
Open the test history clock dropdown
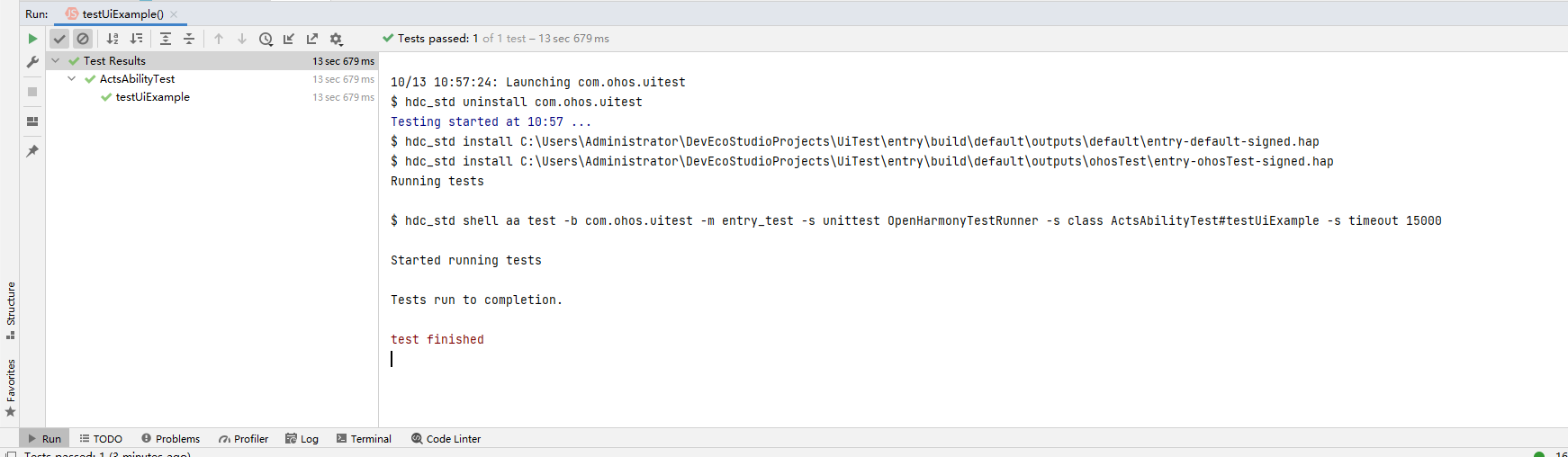(x=266, y=39)
